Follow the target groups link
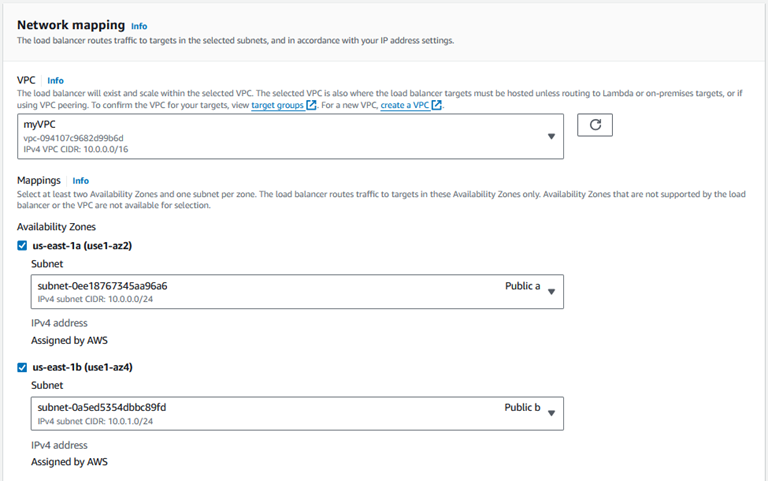The width and height of the screenshot is (768, 481). 277,105
